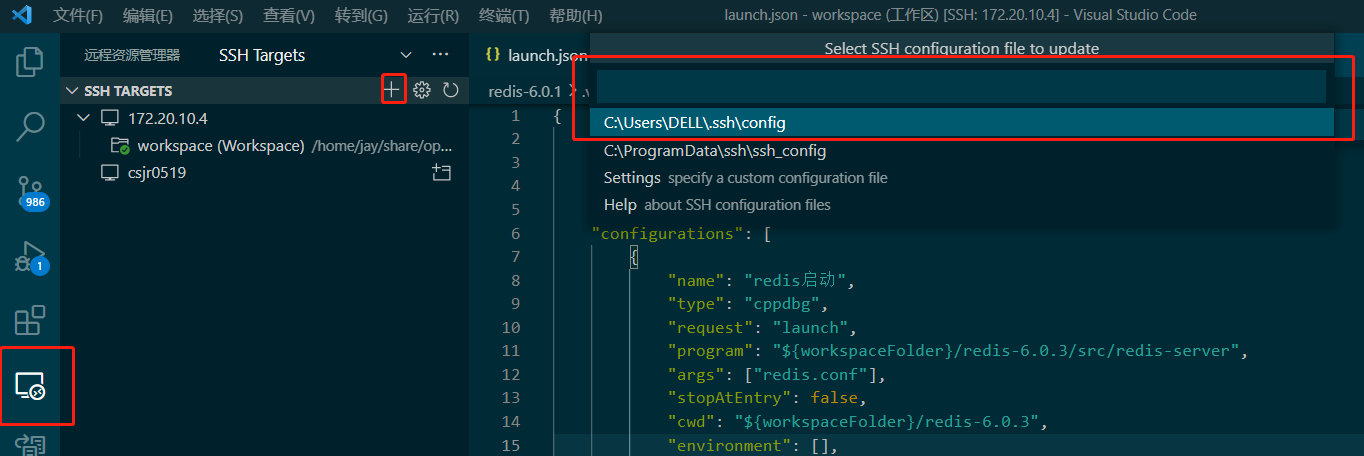Collapse the 172.20.10.4 host node

click(84, 118)
